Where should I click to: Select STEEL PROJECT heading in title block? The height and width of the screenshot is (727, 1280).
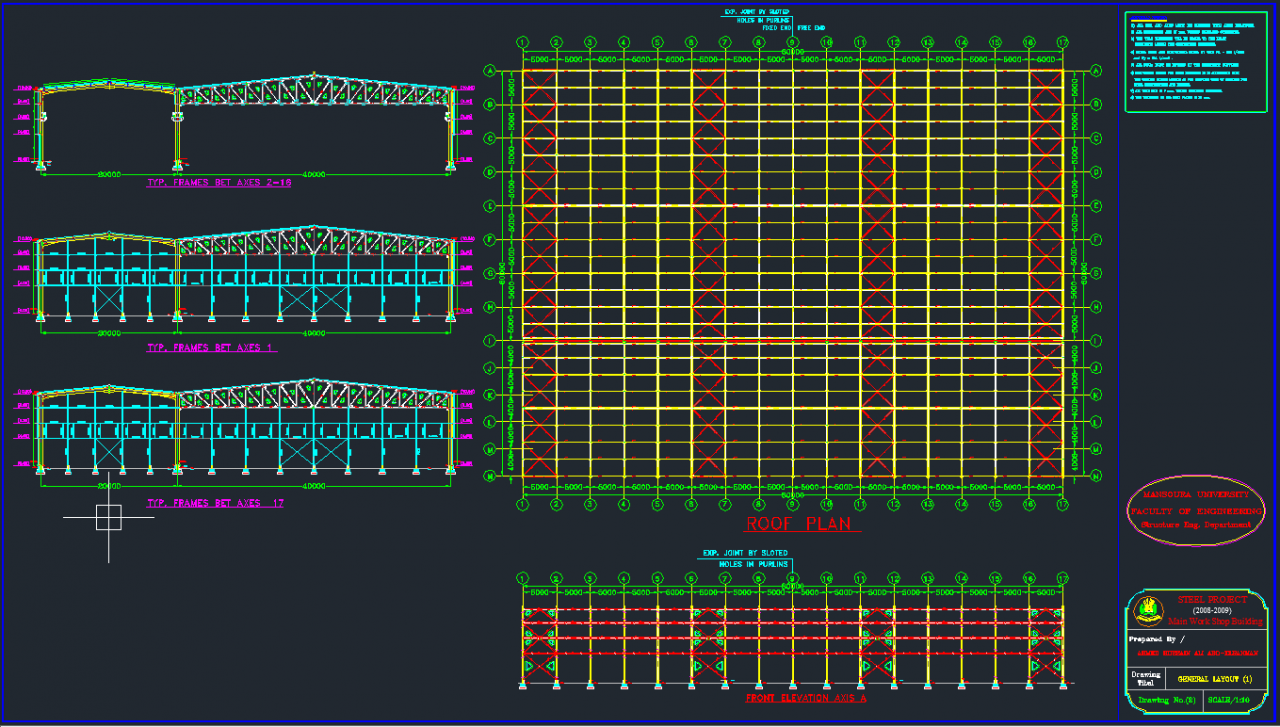(x=1212, y=600)
